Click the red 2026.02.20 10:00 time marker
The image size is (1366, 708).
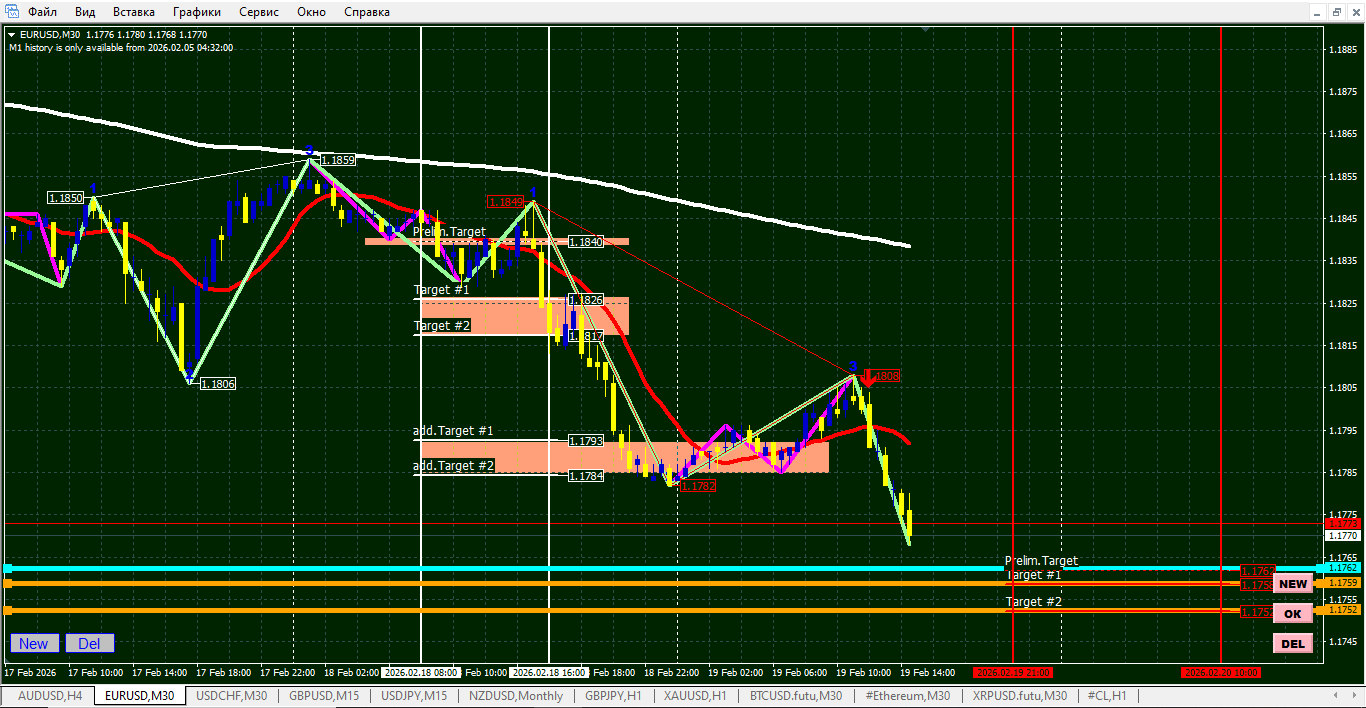tap(1220, 673)
